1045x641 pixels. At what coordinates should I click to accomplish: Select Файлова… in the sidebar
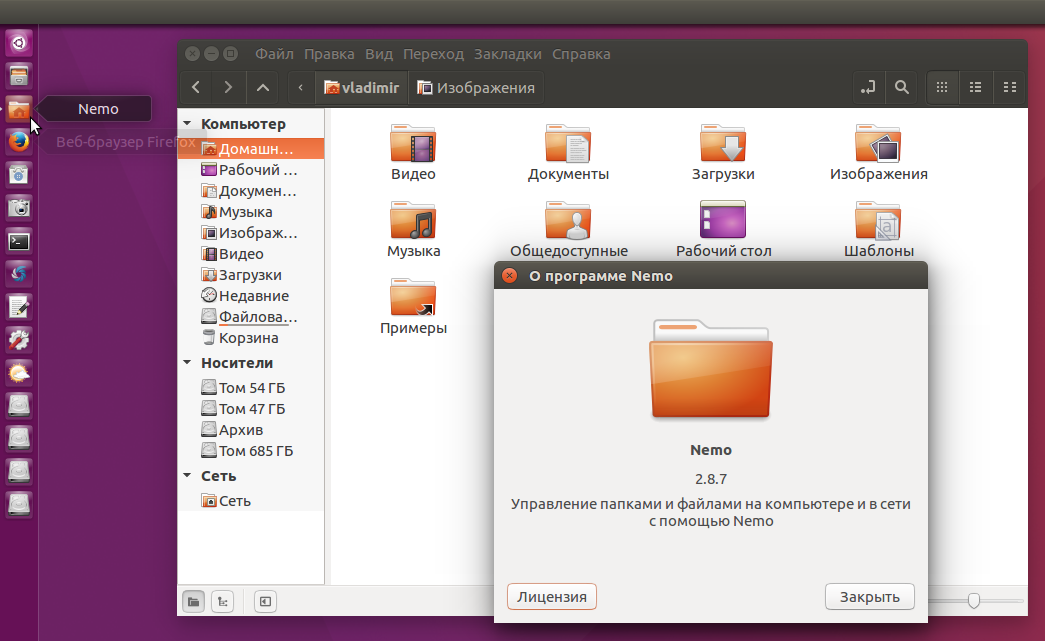click(251, 317)
